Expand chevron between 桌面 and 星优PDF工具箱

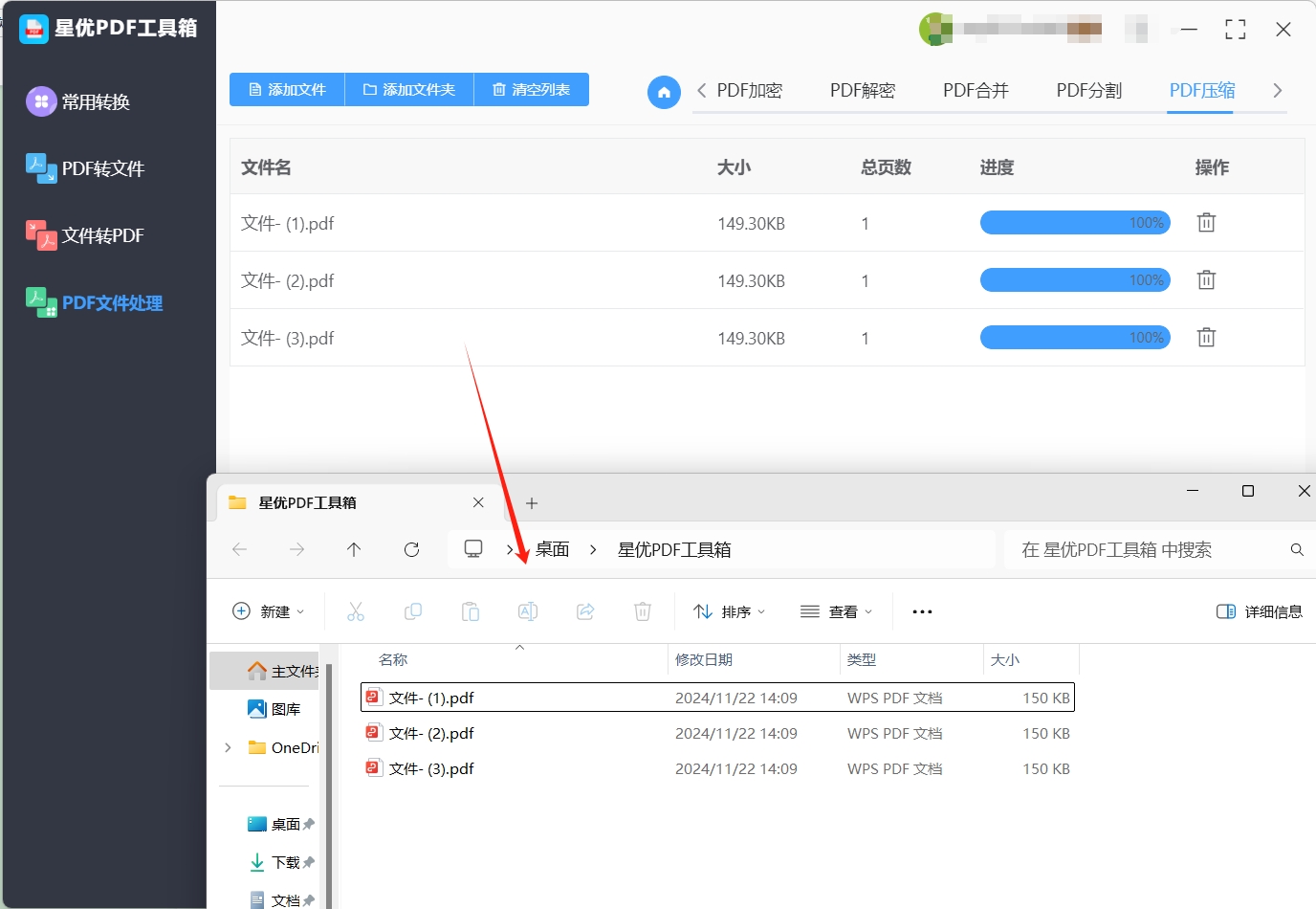click(593, 549)
